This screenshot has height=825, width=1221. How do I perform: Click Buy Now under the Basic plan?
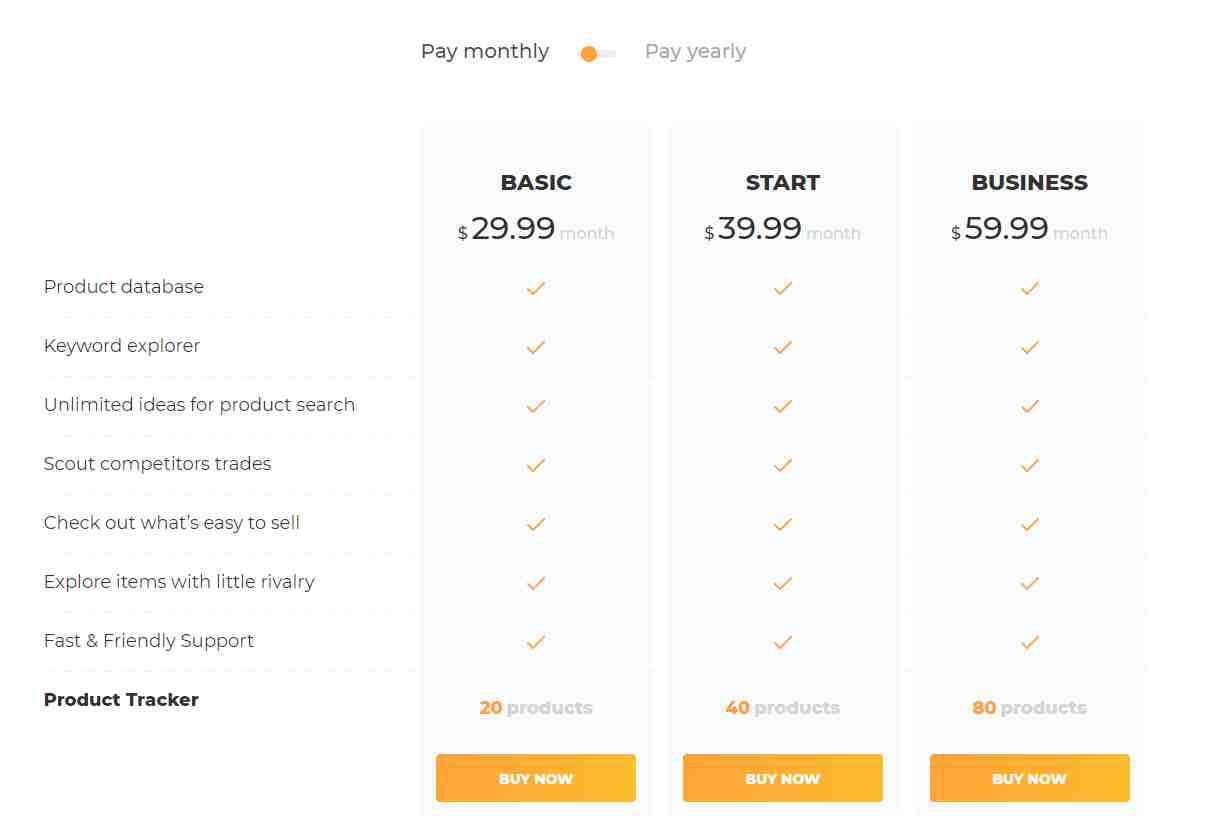536,778
